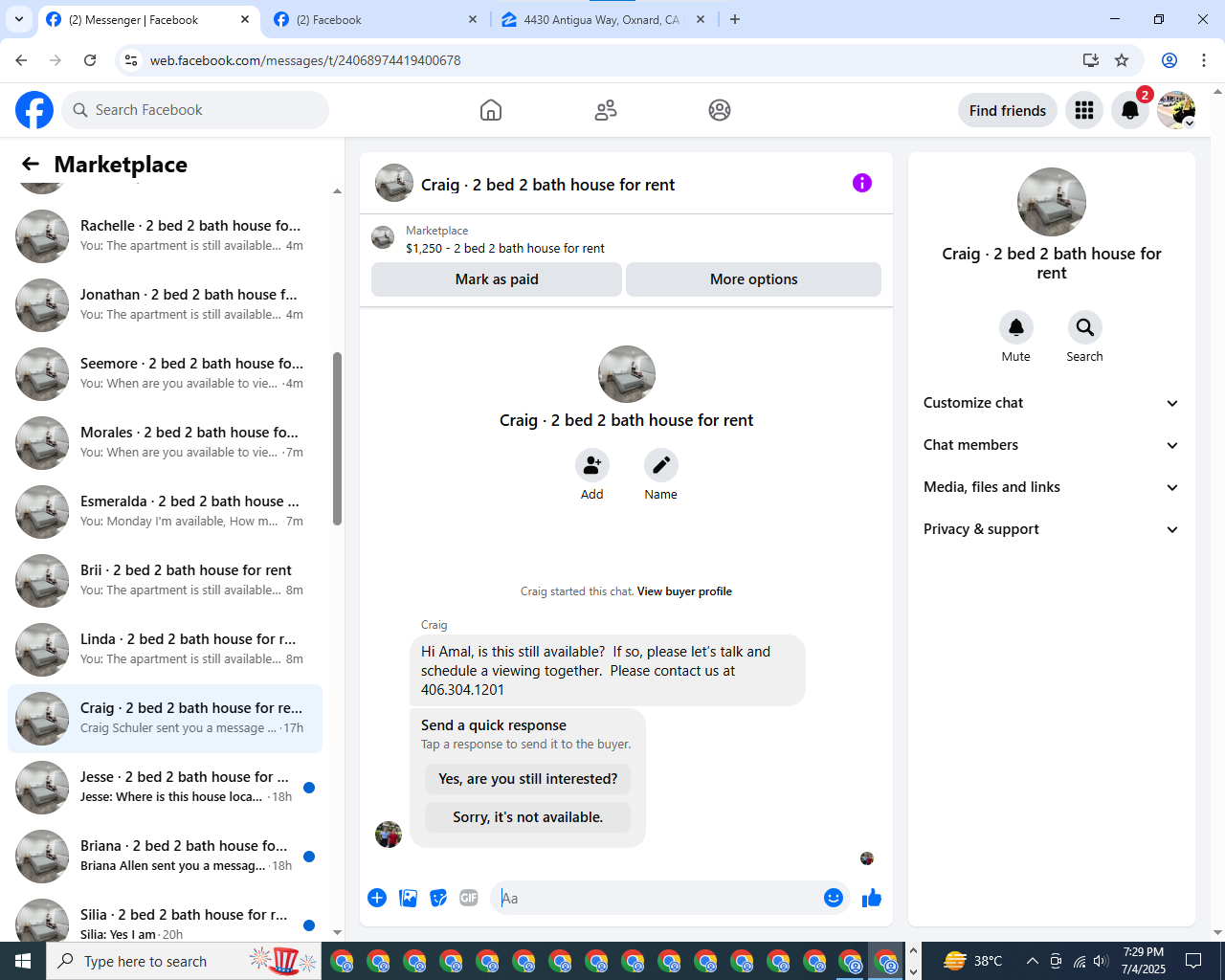The height and width of the screenshot is (980, 1225).
Task: Expand Media, files and links section
Action: pyautogui.click(x=1051, y=487)
